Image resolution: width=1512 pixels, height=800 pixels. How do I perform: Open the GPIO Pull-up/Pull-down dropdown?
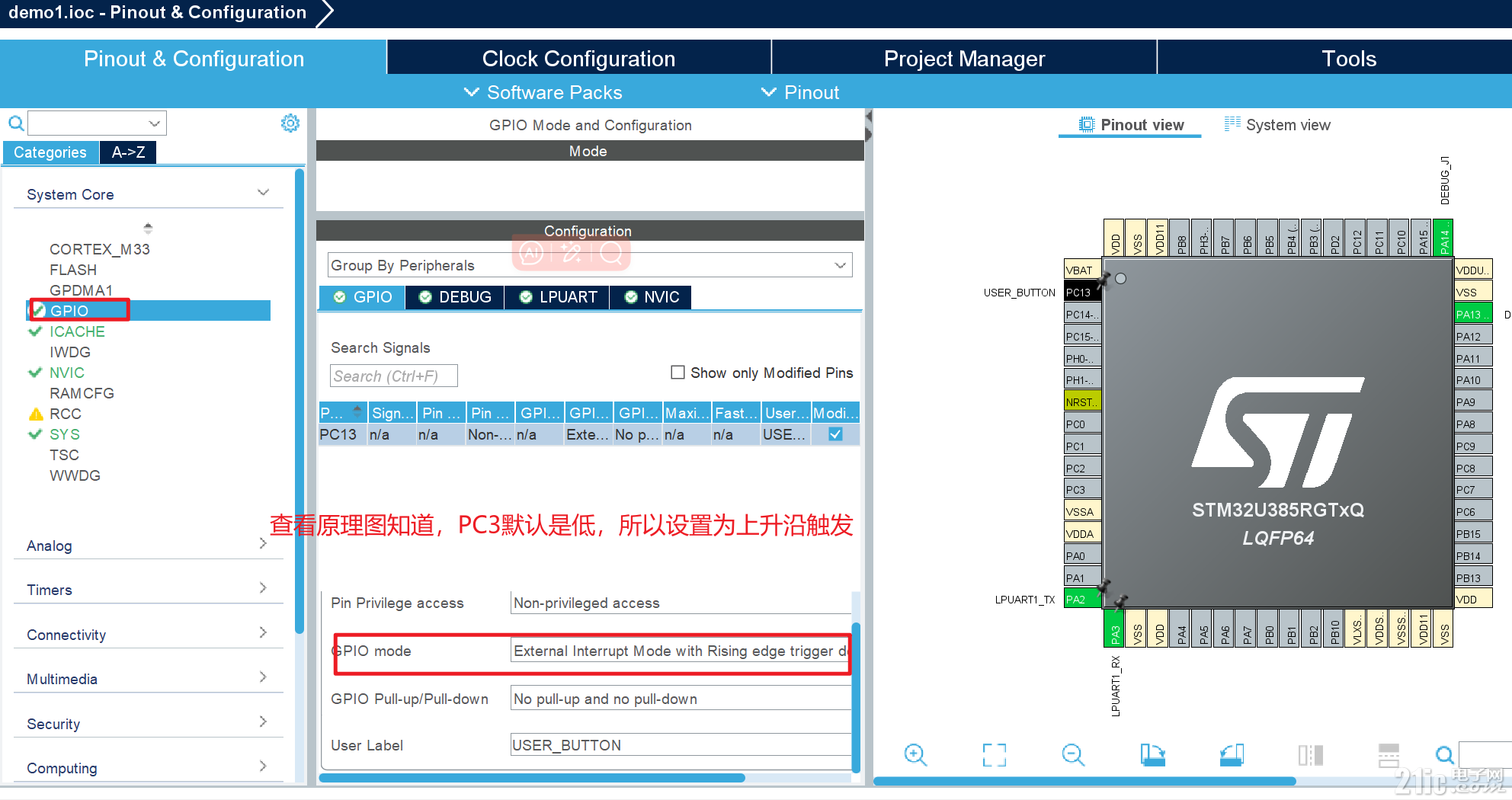click(x=681, y=699)
